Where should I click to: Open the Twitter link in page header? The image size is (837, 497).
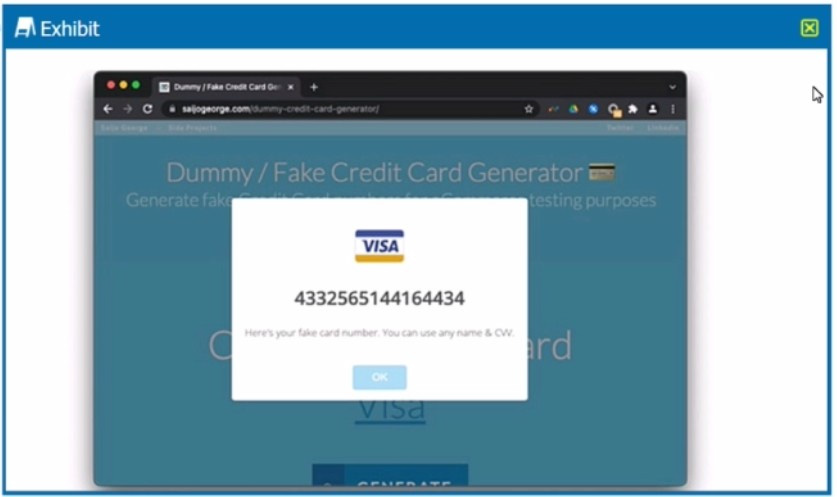pos(620,128)
